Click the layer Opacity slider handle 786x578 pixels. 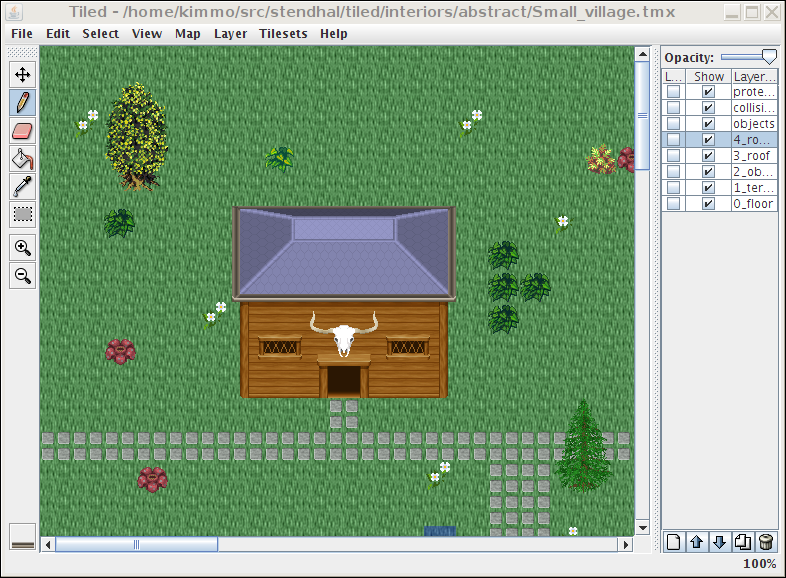768,58
